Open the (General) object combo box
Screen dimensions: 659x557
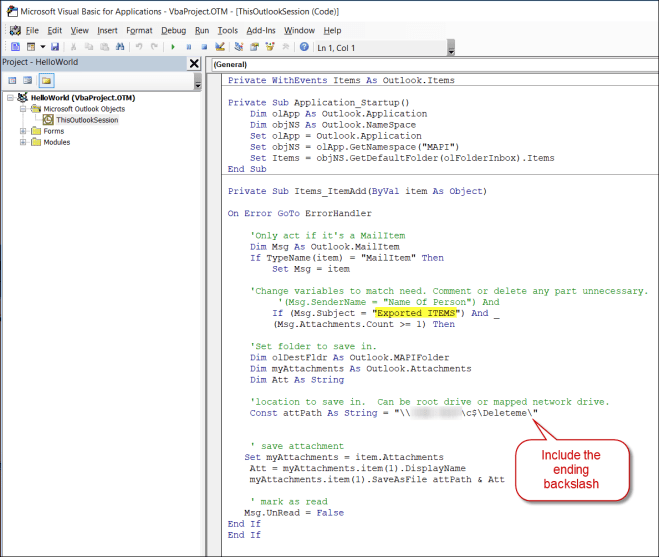point(435,65)
